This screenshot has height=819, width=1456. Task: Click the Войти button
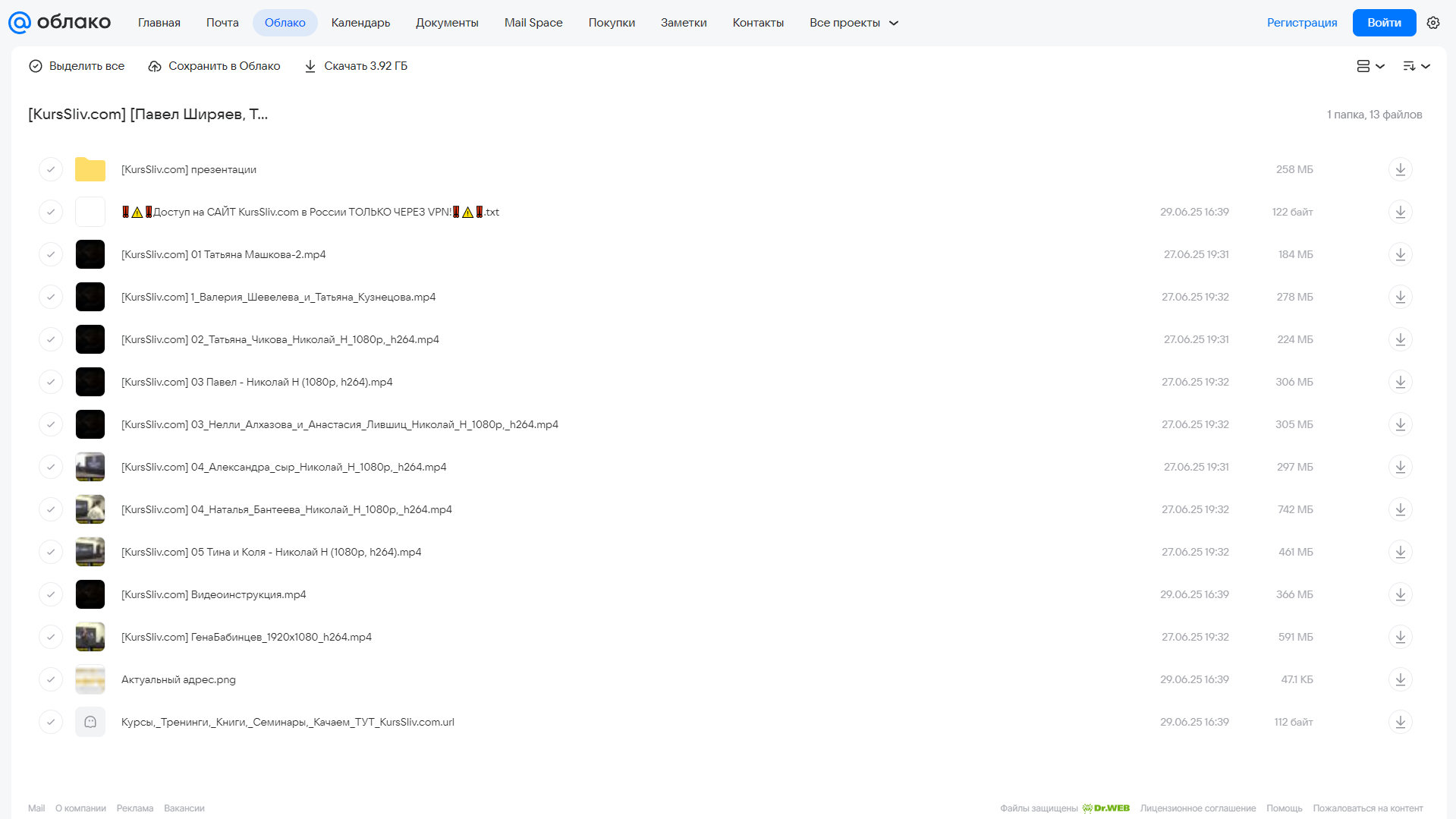point(1384,23)
